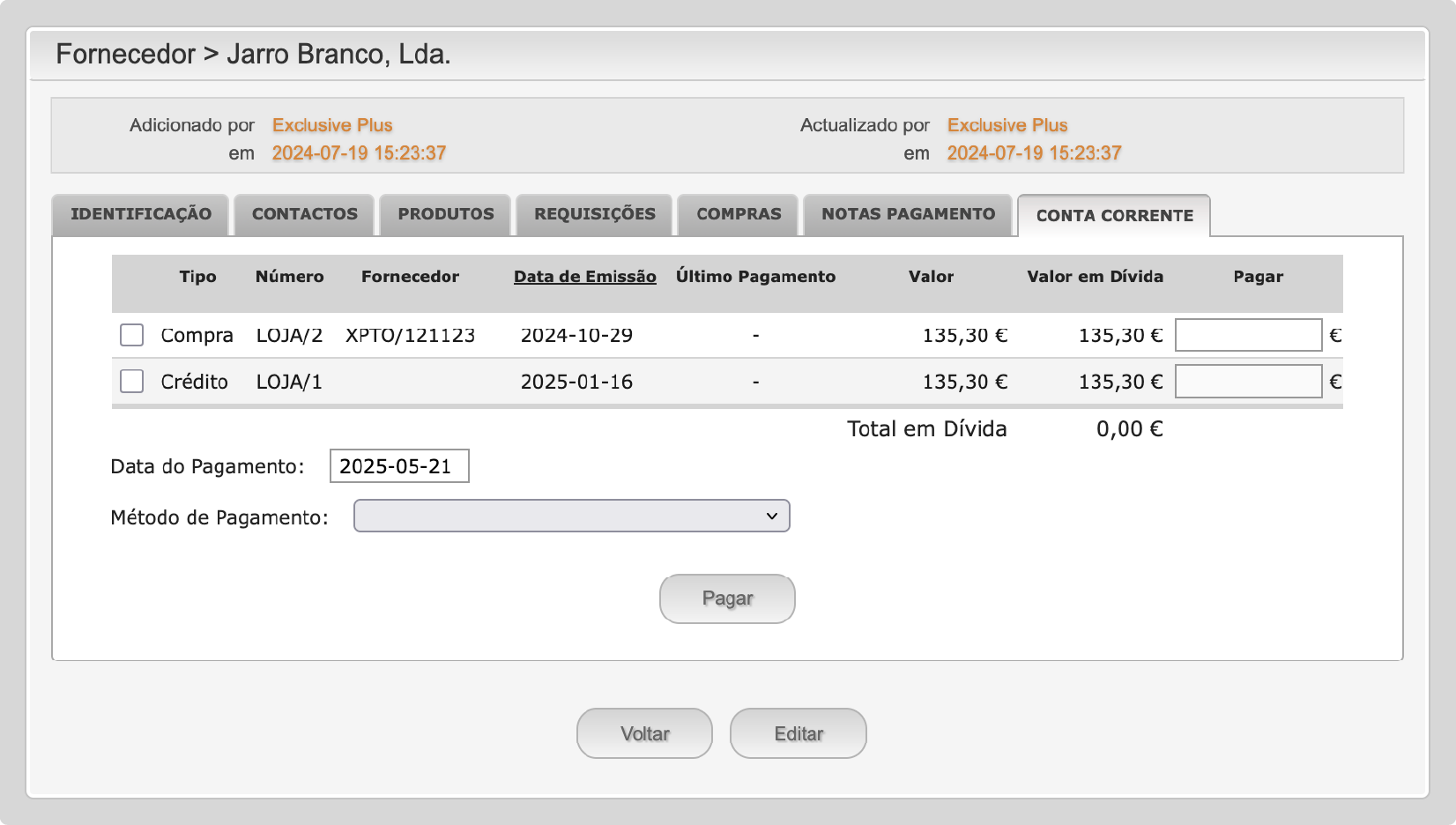The height and width of the screenshot is (825, 1456).
Task: Tick the checkbox for the Crédito row
Action: (131, 381)
